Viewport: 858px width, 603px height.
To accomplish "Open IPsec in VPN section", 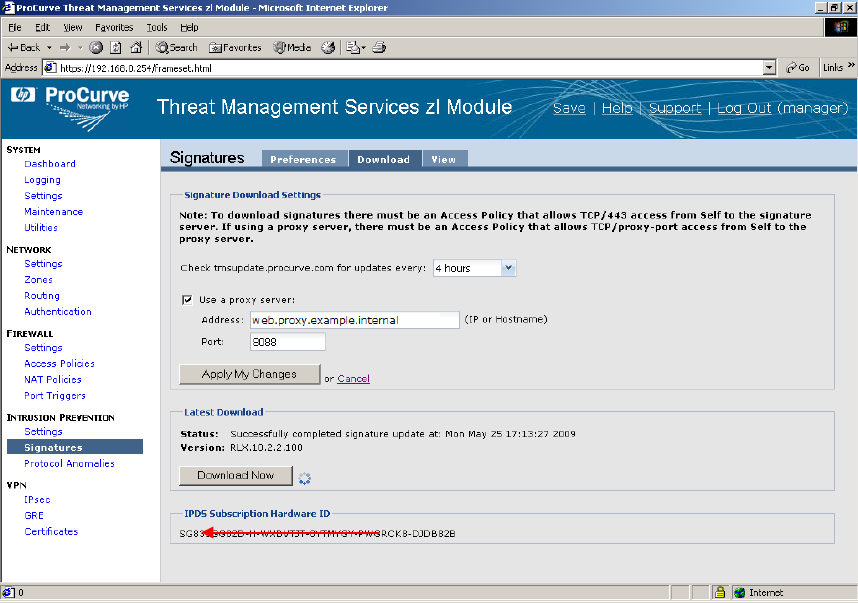I will click(37, 500).
